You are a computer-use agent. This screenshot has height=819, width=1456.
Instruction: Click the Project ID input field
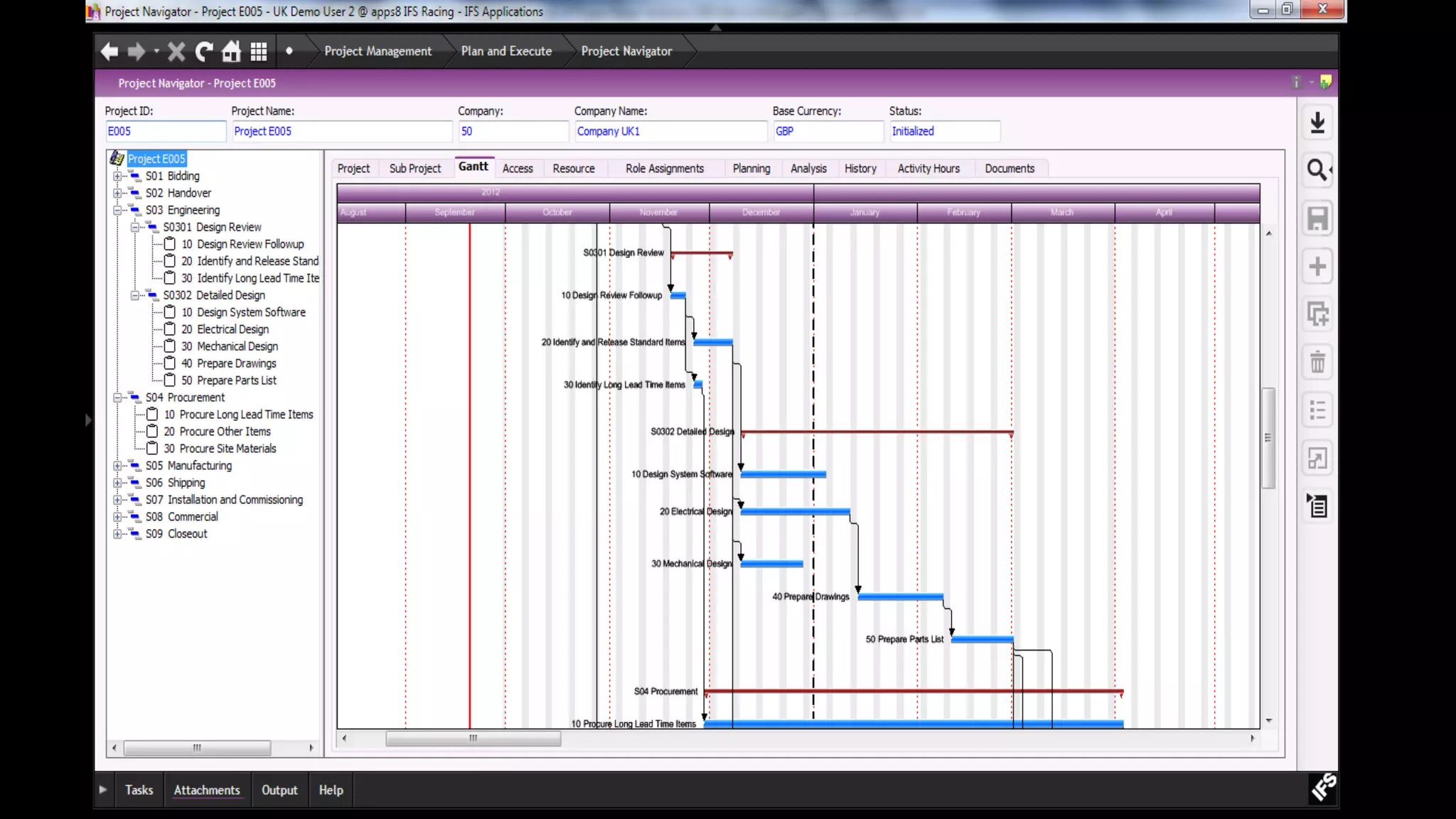point(165,132)
